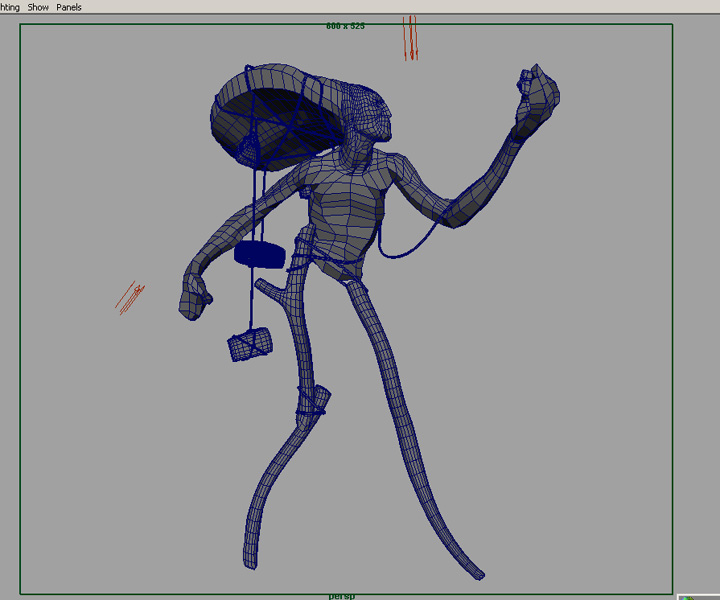
Task: Select the red directional light above the character
Action: click(410, 38)
